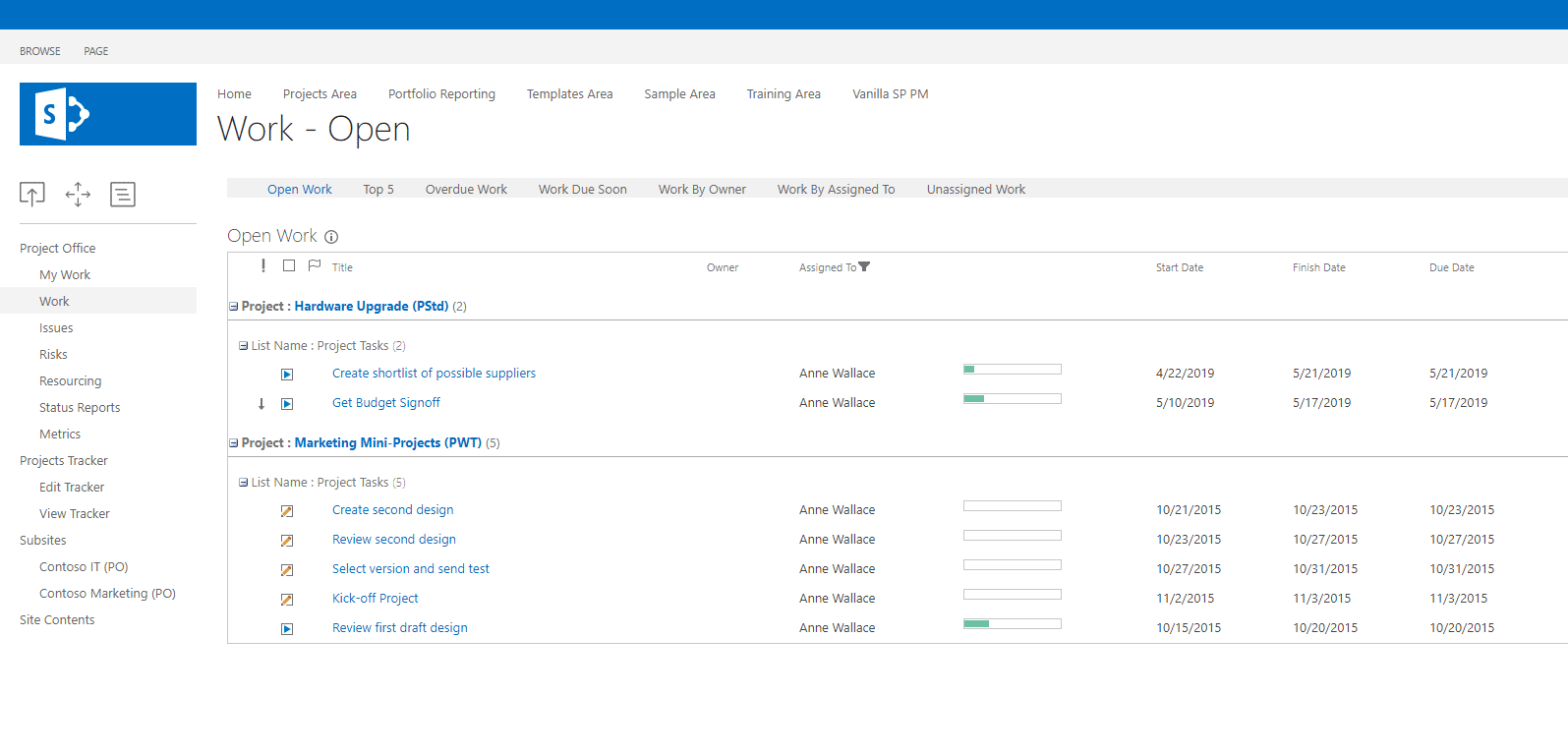The height and width of the screenshot is (754, 1568).
Task: Select the Open Work view
Action: (300, 190)
